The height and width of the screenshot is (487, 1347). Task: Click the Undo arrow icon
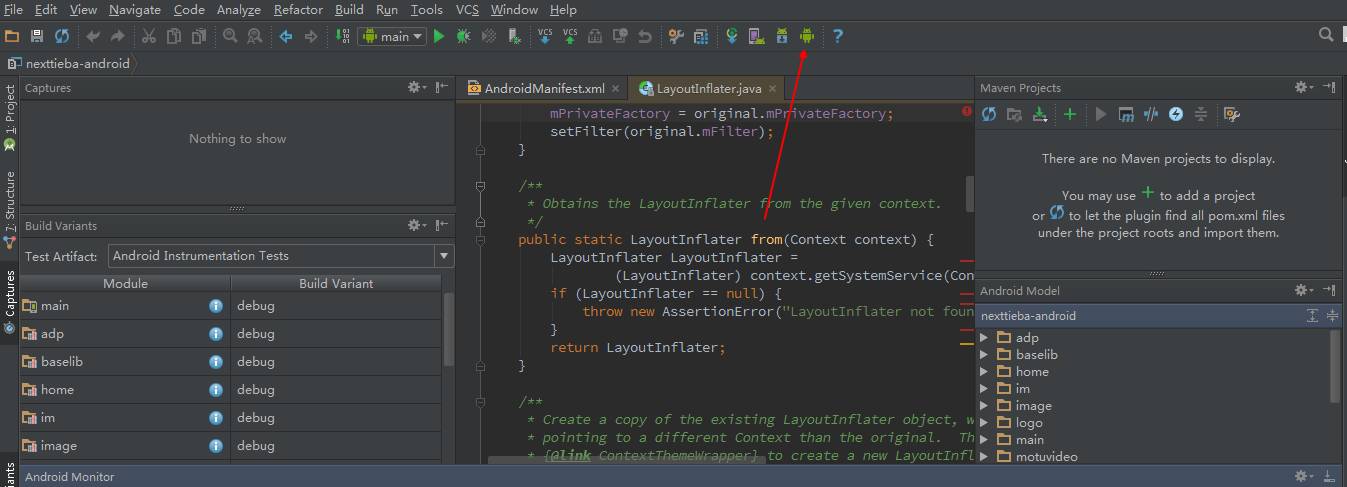click(93, 36)
